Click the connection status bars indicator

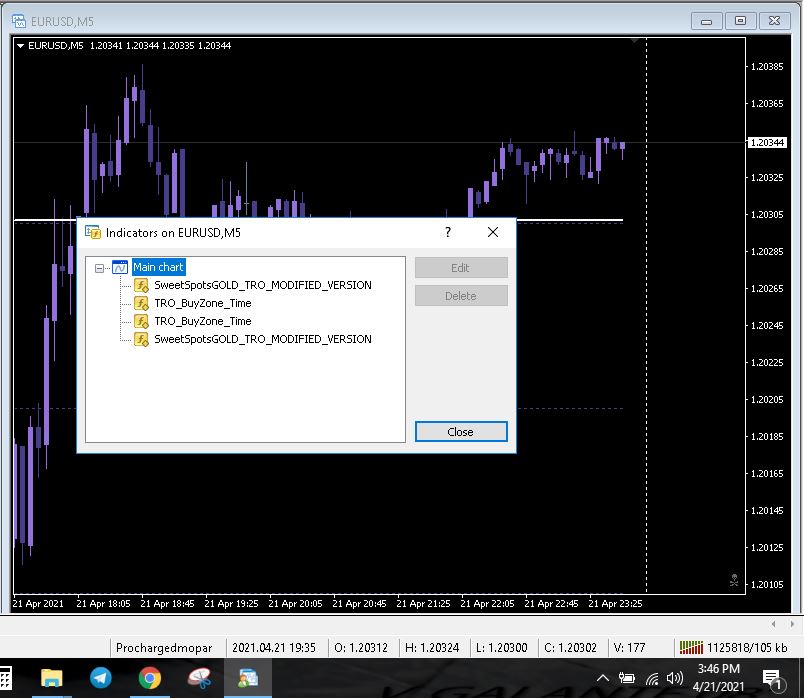690,647
